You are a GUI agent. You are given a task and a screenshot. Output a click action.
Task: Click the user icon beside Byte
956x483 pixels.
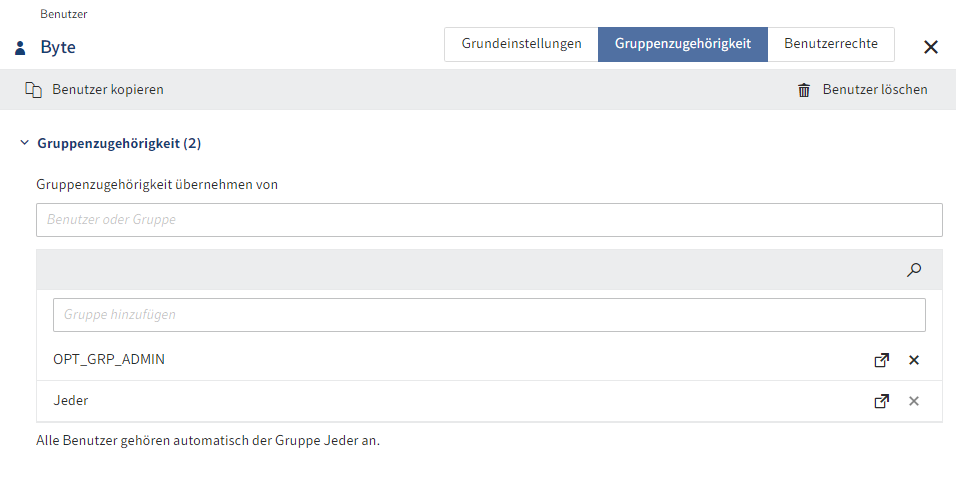(x=20, y=48)
